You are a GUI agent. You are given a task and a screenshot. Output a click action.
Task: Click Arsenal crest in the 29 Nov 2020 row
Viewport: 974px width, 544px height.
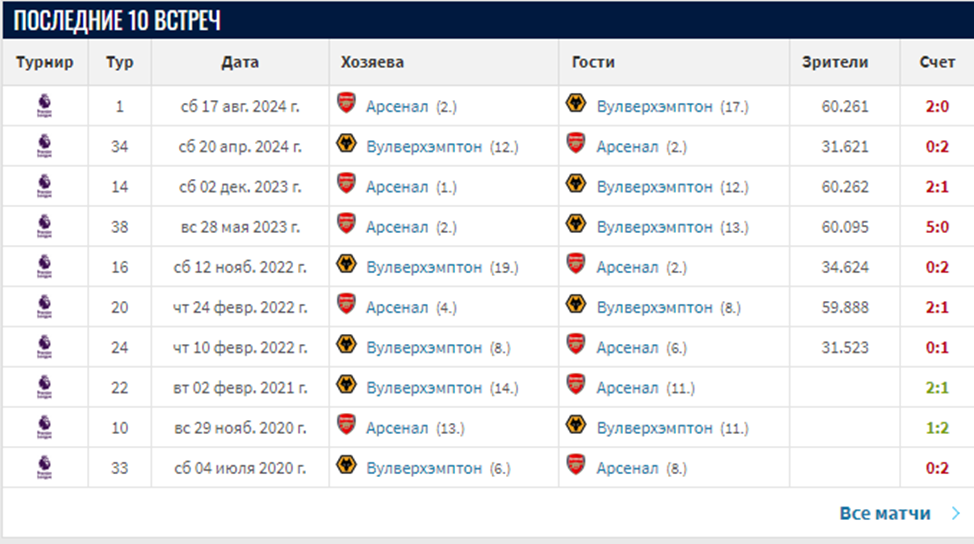tap(346, 426)
